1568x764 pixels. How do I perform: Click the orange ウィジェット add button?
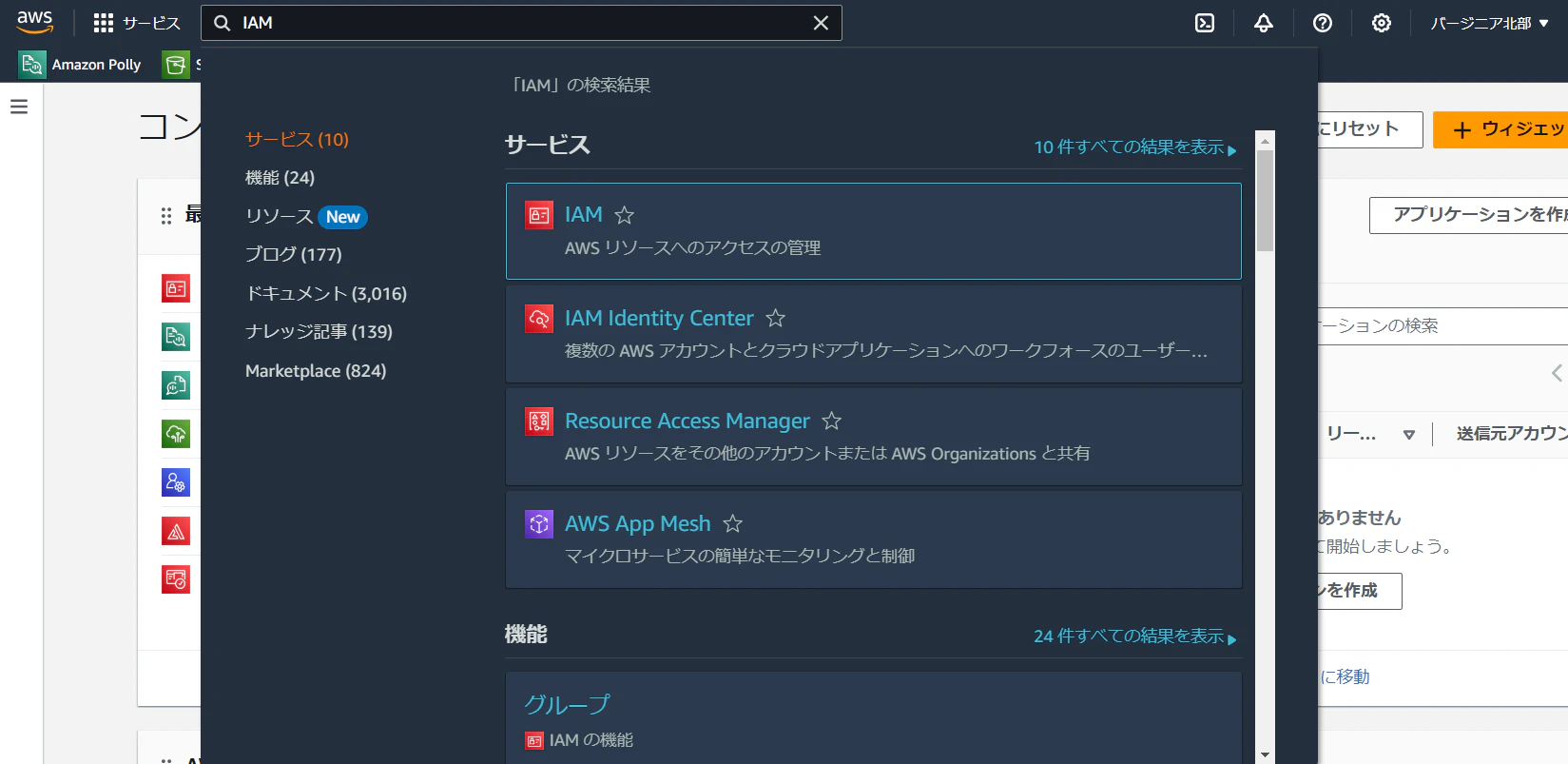click(1500, 129)
